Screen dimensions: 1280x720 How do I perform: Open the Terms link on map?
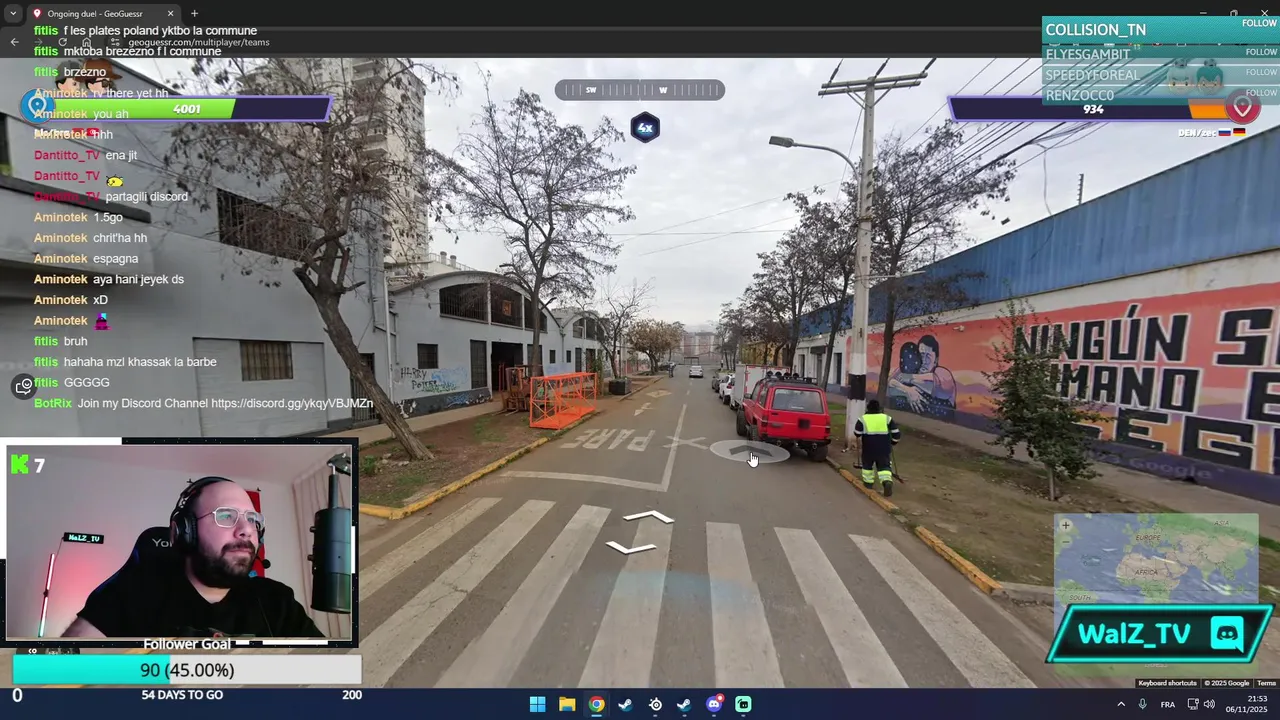pos(1266,683)
